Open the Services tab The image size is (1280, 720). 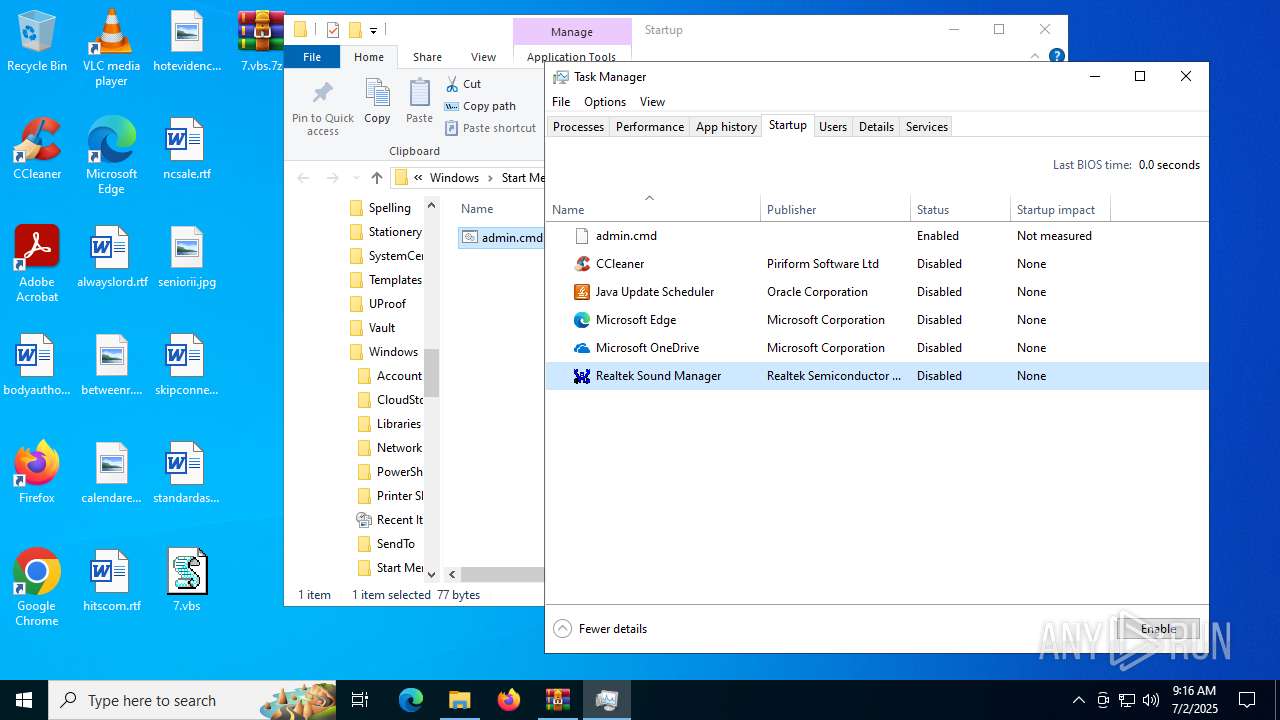927,127
